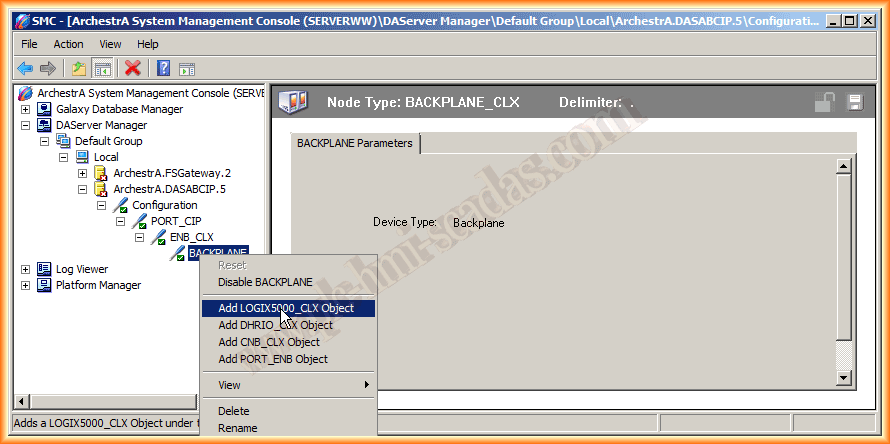Click the padlock icon in node header
Viewport: 890px width, 444px height.
(824, 102)
